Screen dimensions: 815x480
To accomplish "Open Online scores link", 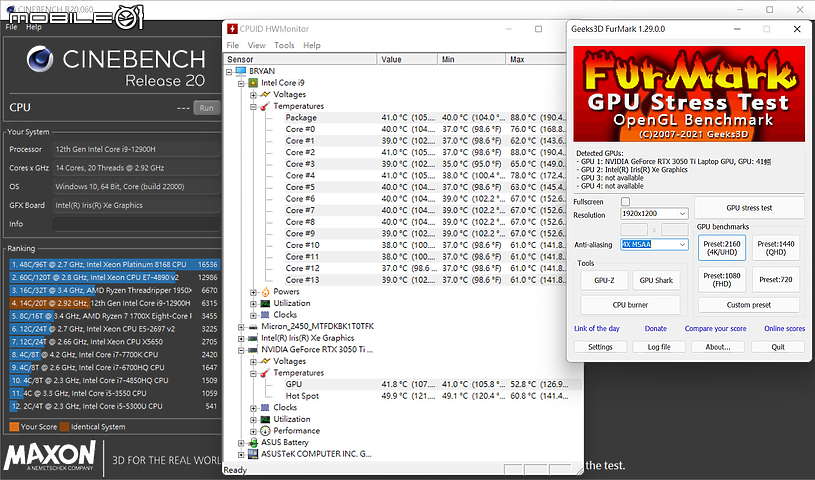I will 784,328.
